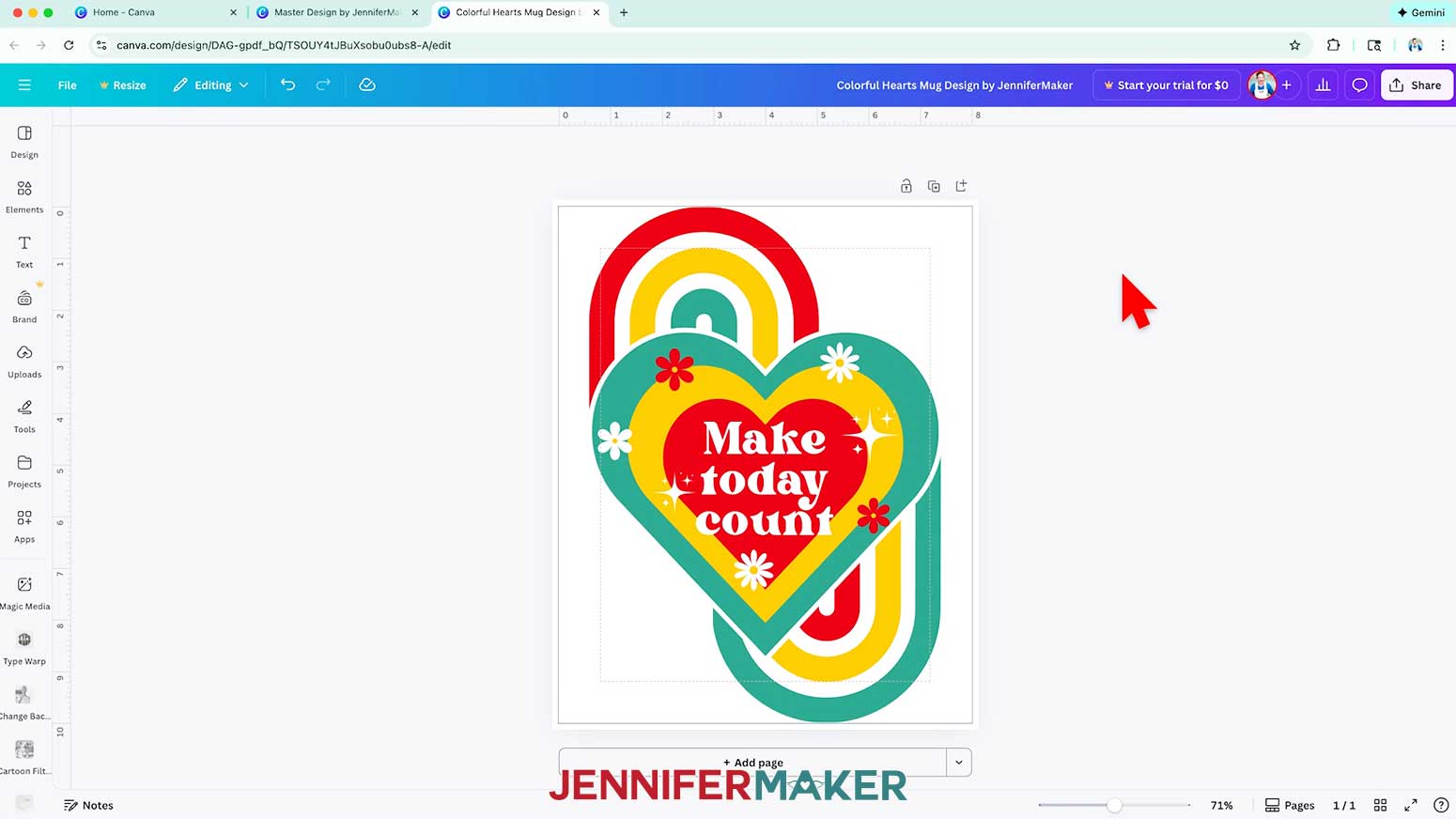Launch the Change Background app

tap(24, 703)
